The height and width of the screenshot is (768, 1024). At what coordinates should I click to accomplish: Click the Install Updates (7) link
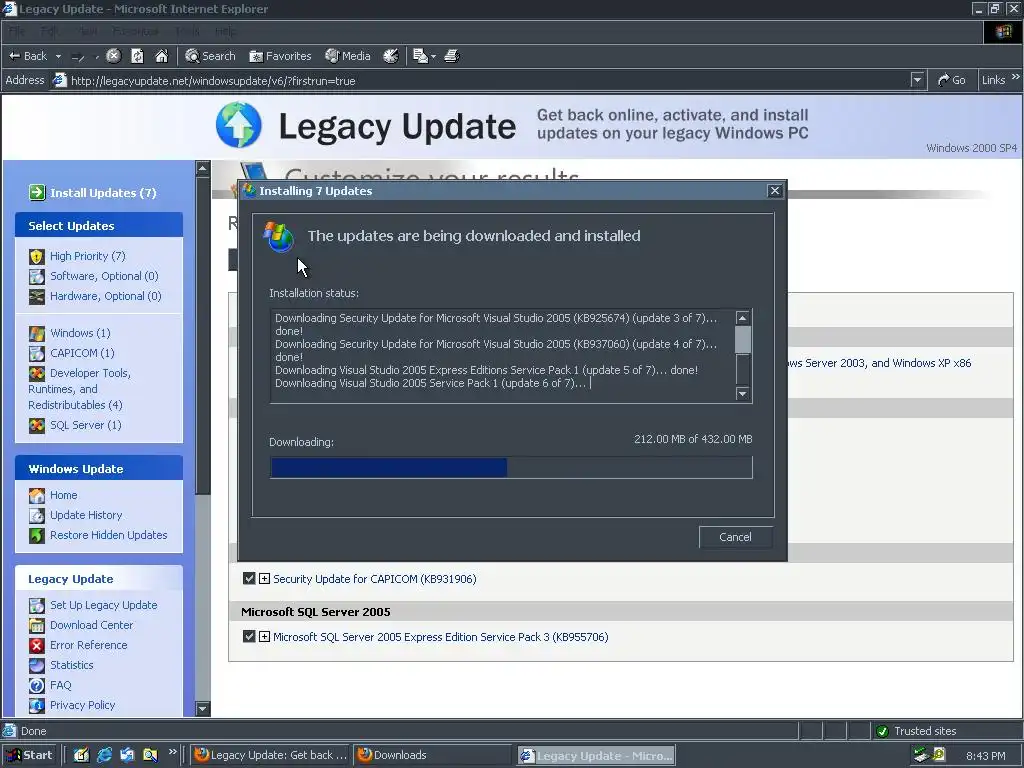coord(103,193)
